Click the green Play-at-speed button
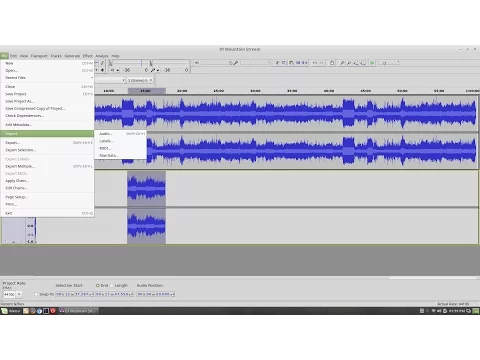 372,63
